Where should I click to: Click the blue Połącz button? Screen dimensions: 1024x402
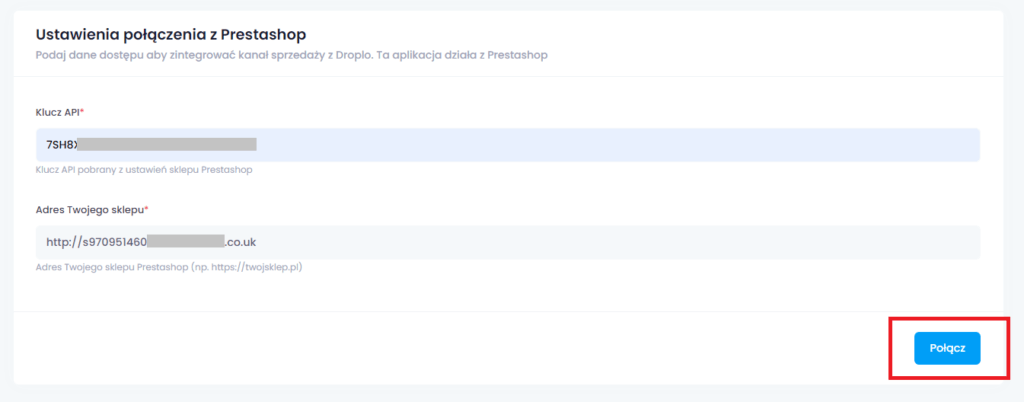947,348
